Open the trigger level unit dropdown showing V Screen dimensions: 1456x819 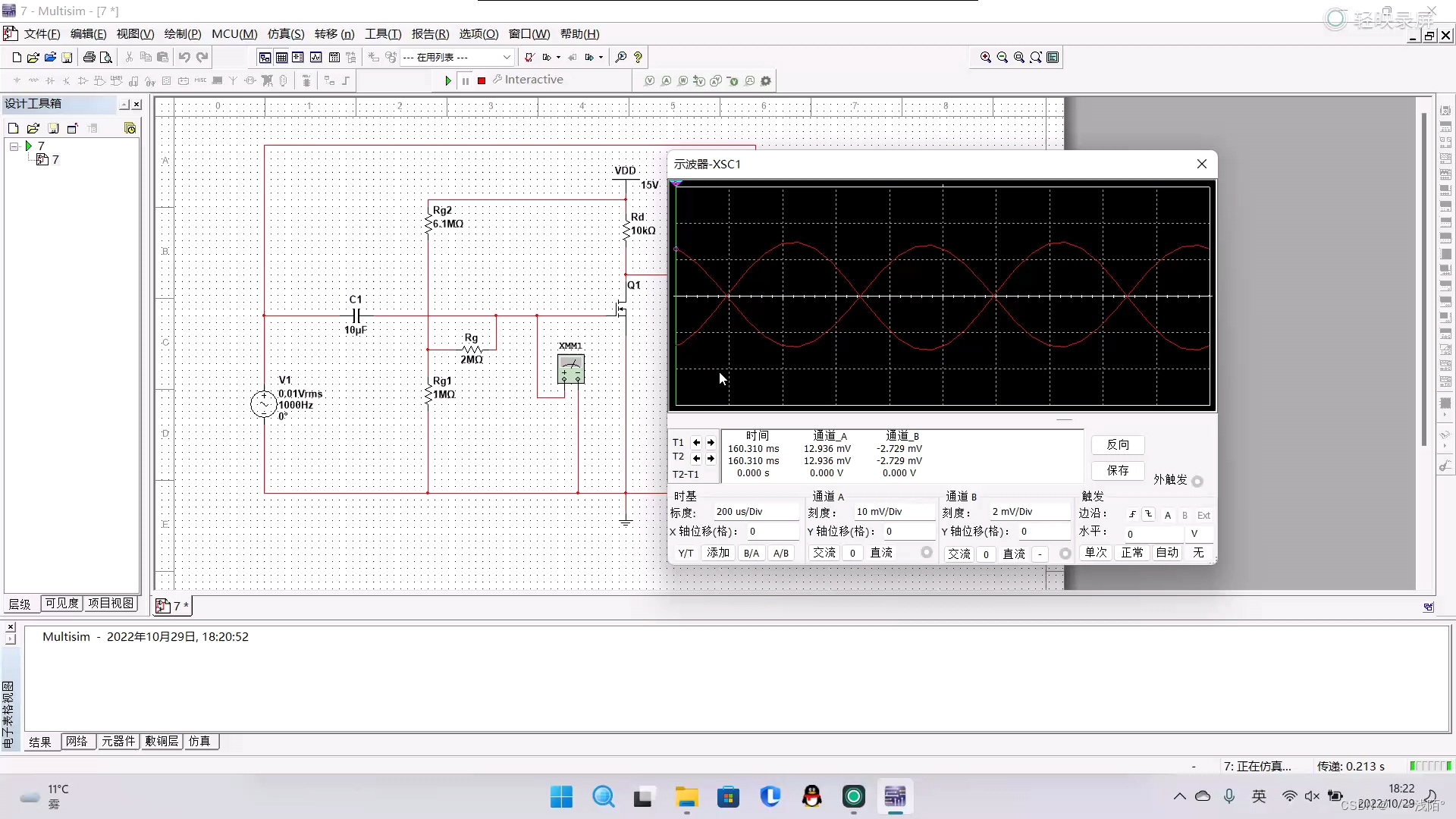[1197, 533]
